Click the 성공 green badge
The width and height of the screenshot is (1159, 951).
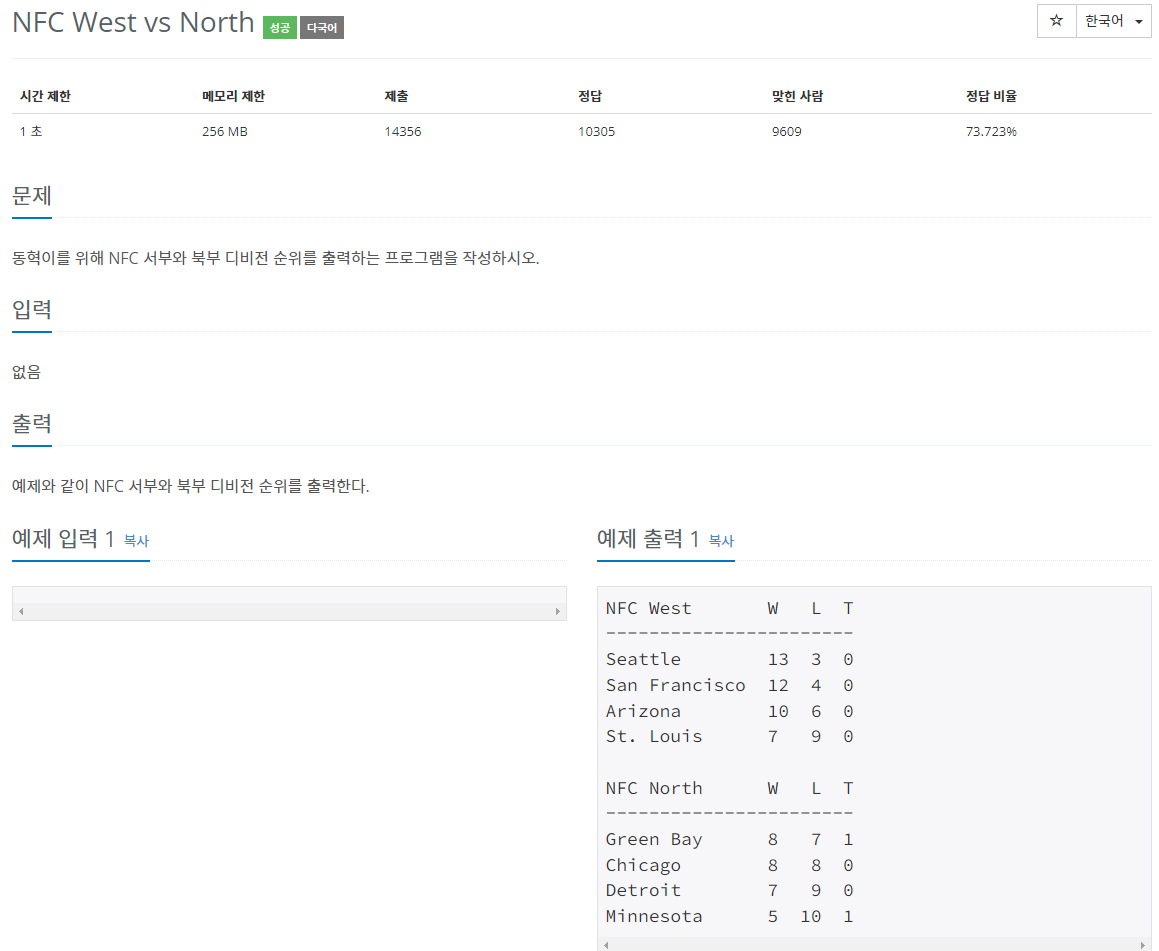pos(279,27)
